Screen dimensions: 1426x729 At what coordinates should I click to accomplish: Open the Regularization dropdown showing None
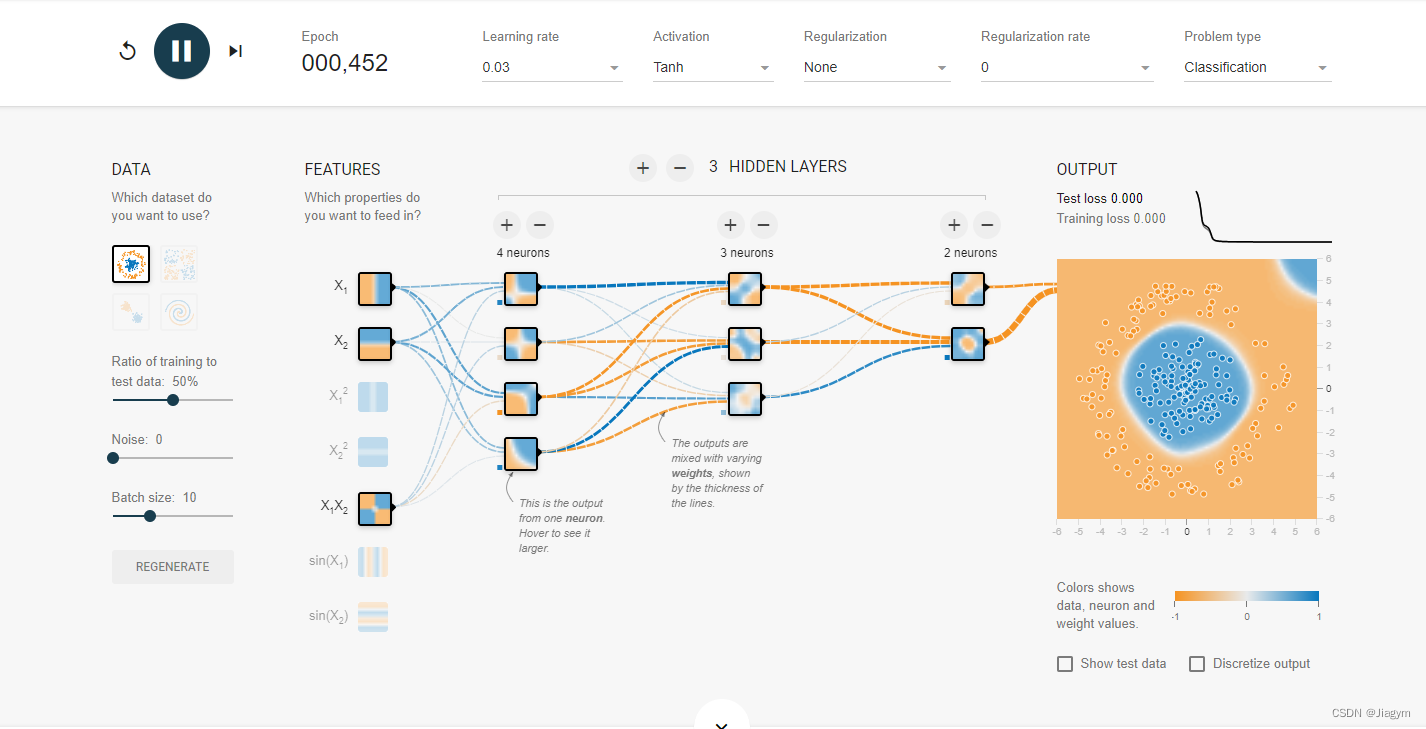(x=877, y=68)
